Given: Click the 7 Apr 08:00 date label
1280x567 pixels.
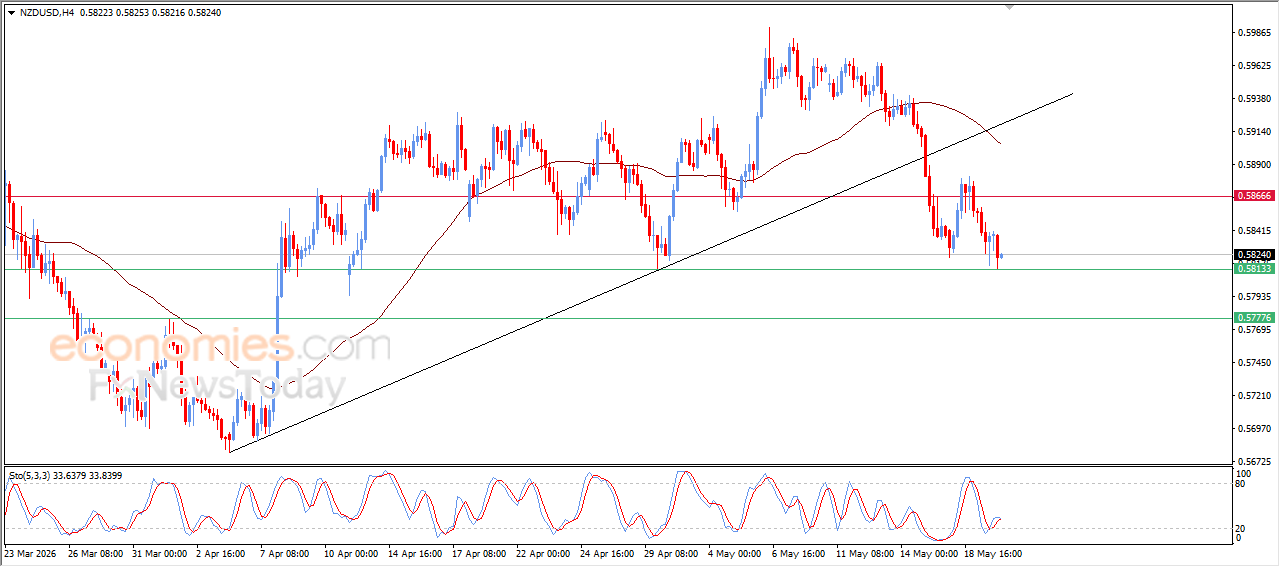Looking at the screenshot, I should point(283,553).
